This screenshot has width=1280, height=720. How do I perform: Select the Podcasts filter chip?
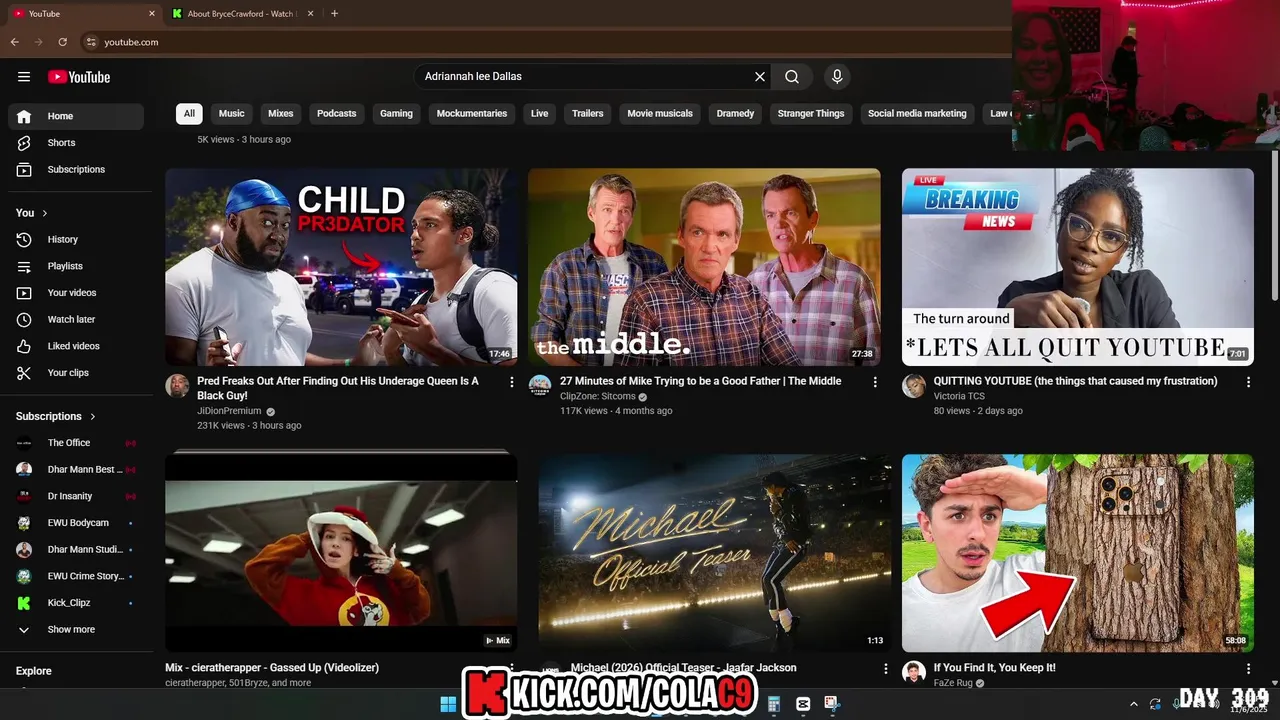[x=337, y=114]
